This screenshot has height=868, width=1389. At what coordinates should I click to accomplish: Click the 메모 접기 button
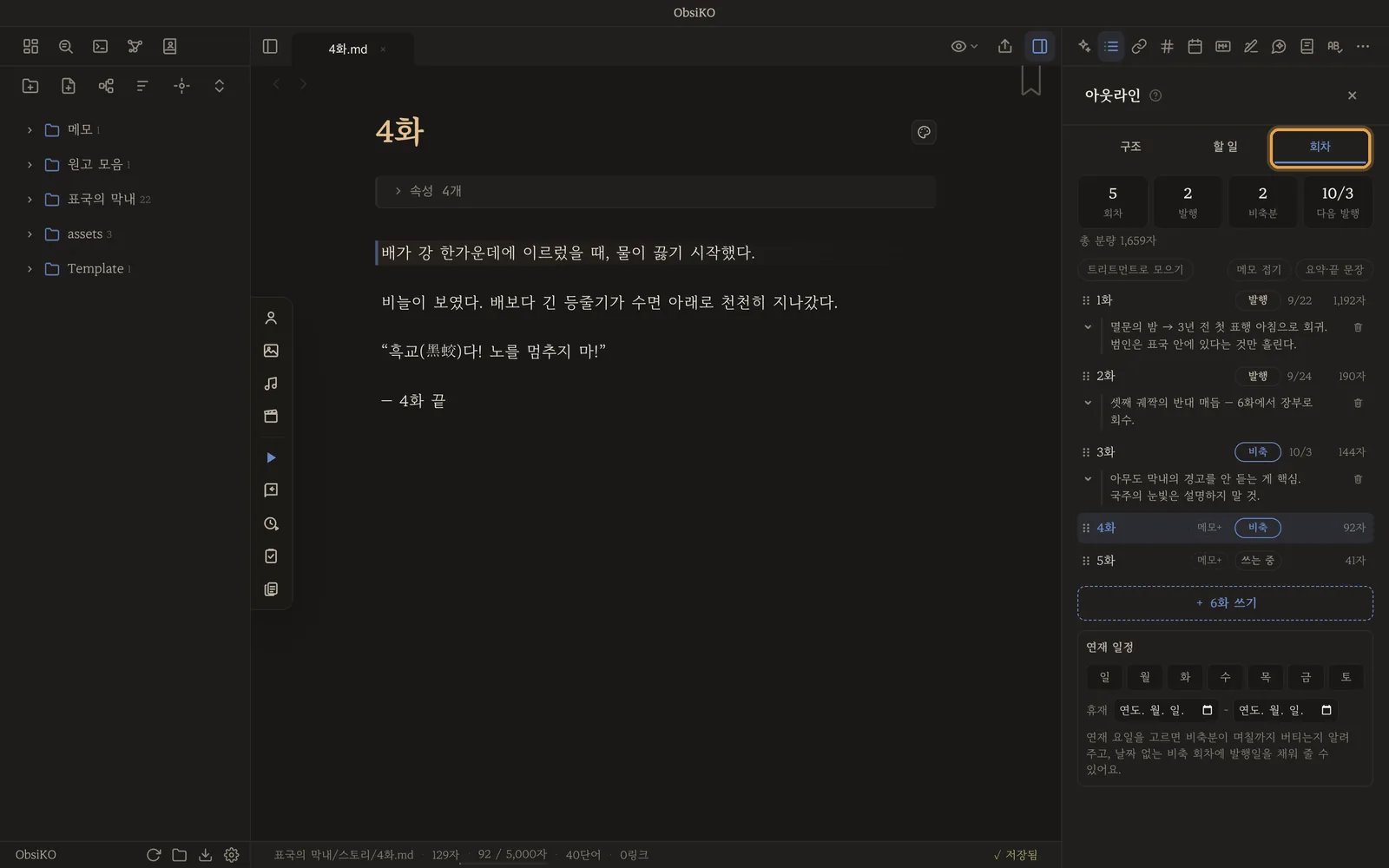tap(1258, 269)
